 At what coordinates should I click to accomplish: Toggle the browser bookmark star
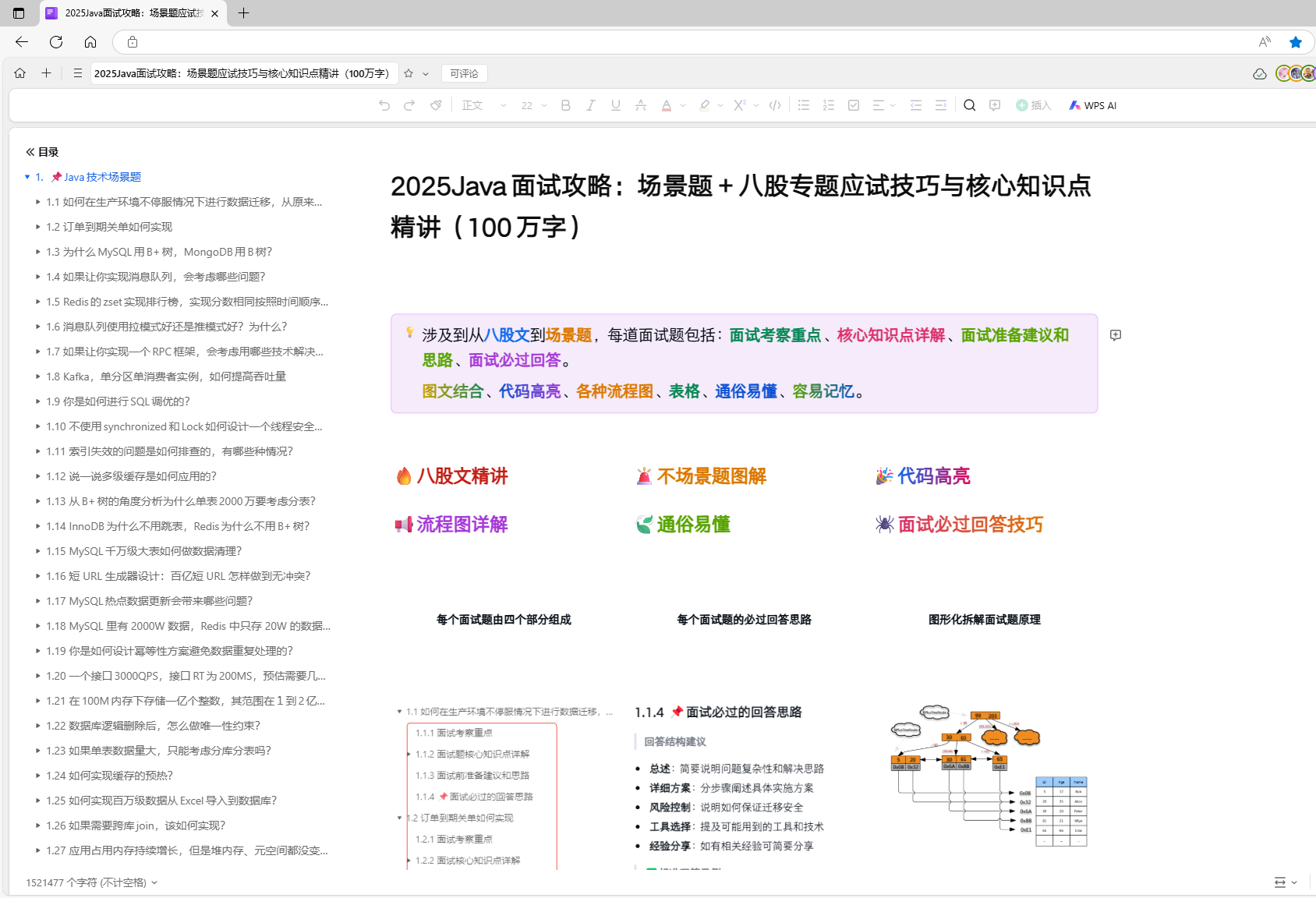point(1296,42)
